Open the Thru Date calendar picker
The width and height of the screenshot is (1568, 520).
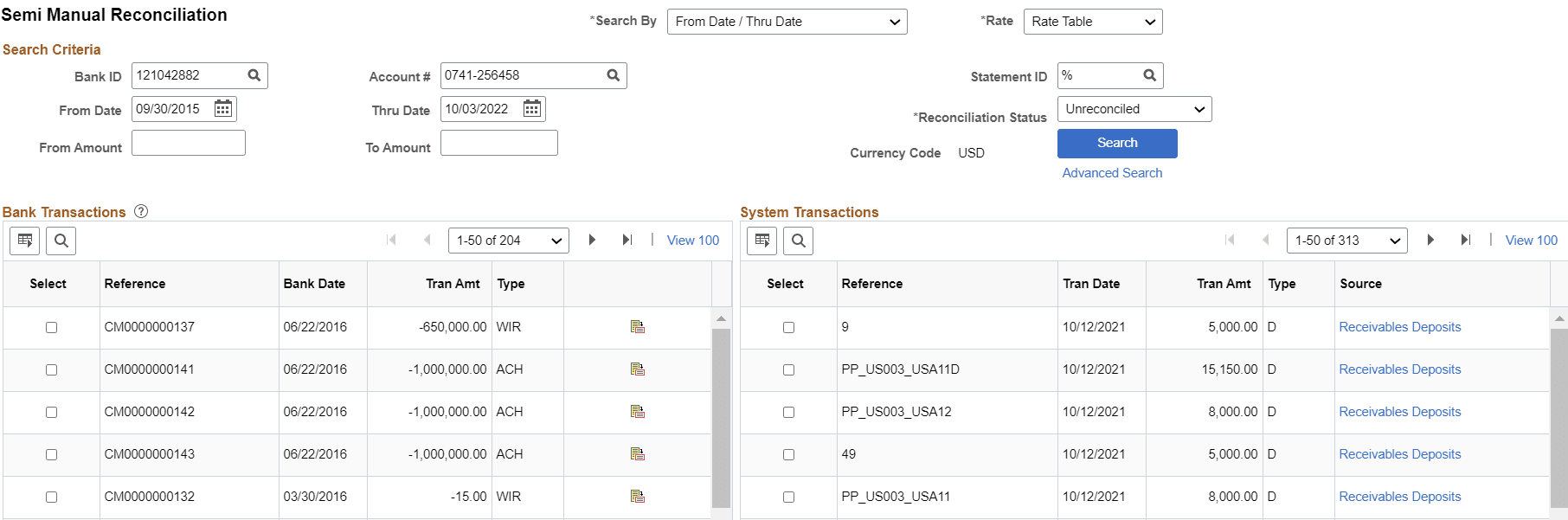pos(532,108)
